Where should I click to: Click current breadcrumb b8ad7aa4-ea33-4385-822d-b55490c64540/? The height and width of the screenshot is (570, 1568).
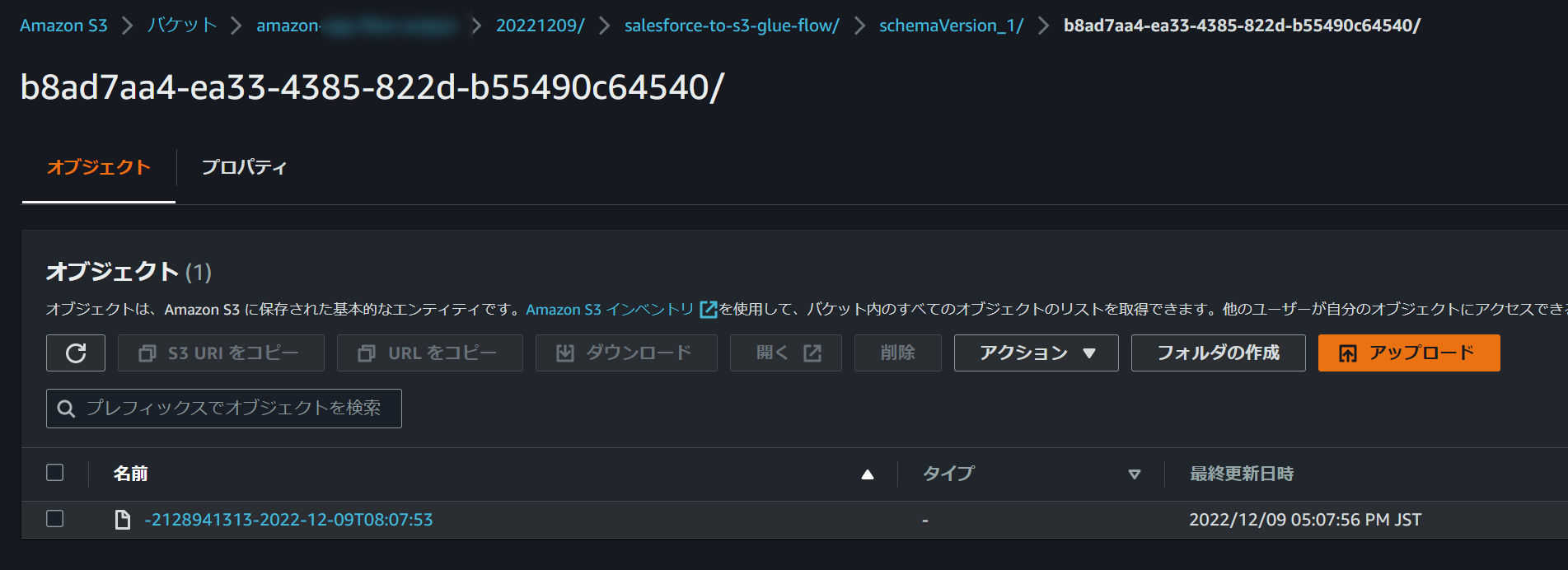click(x=1242, y=26)
